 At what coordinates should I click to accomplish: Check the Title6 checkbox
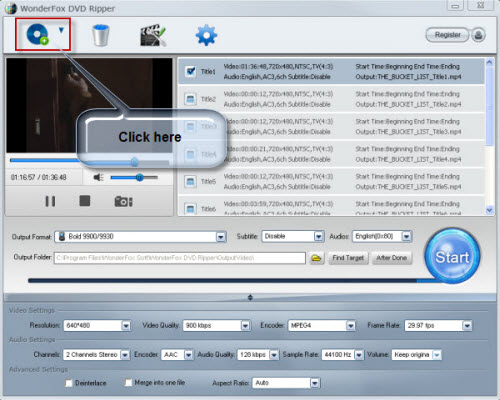click(190, 209)
